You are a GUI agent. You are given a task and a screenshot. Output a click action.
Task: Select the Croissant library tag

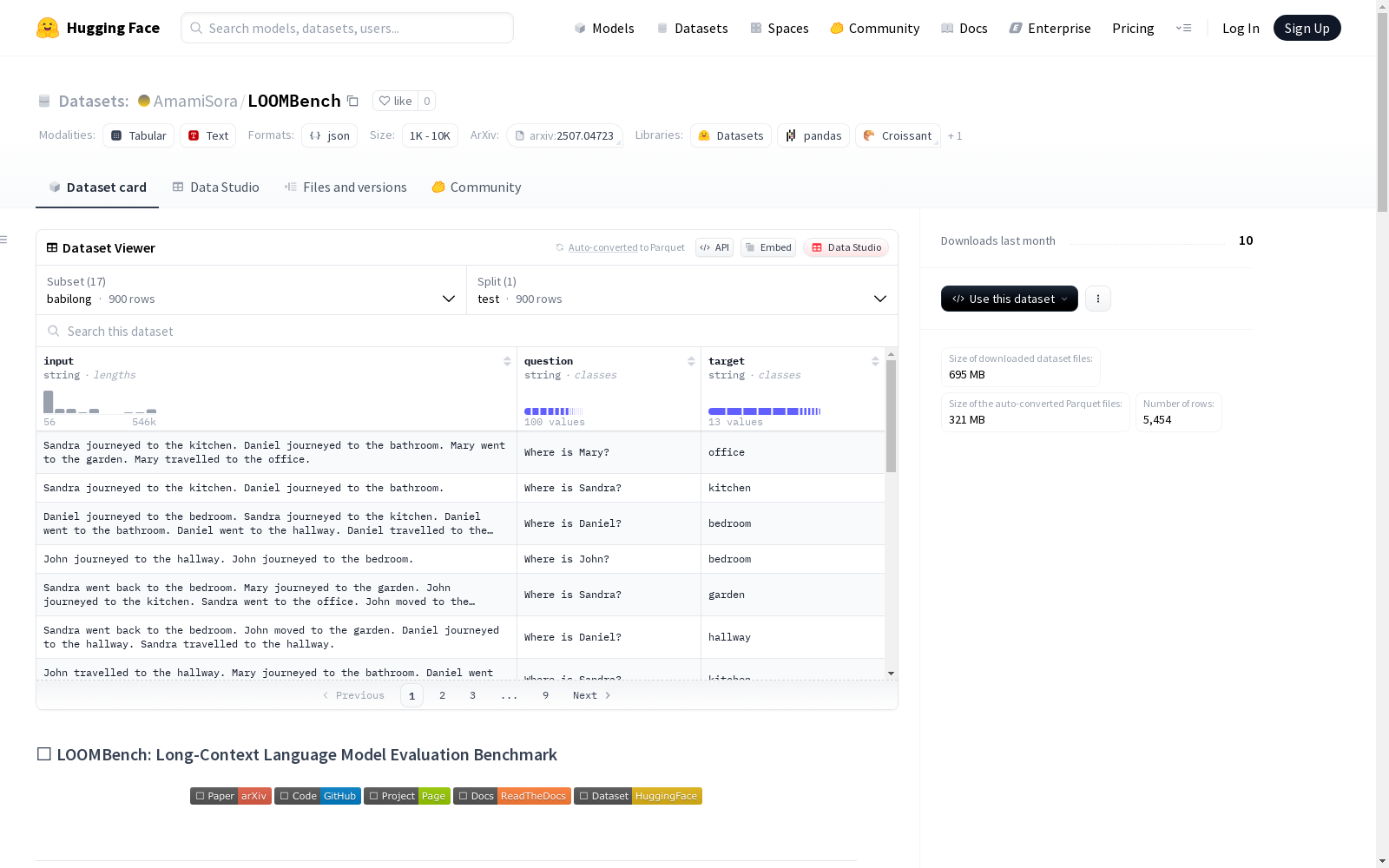898,135
